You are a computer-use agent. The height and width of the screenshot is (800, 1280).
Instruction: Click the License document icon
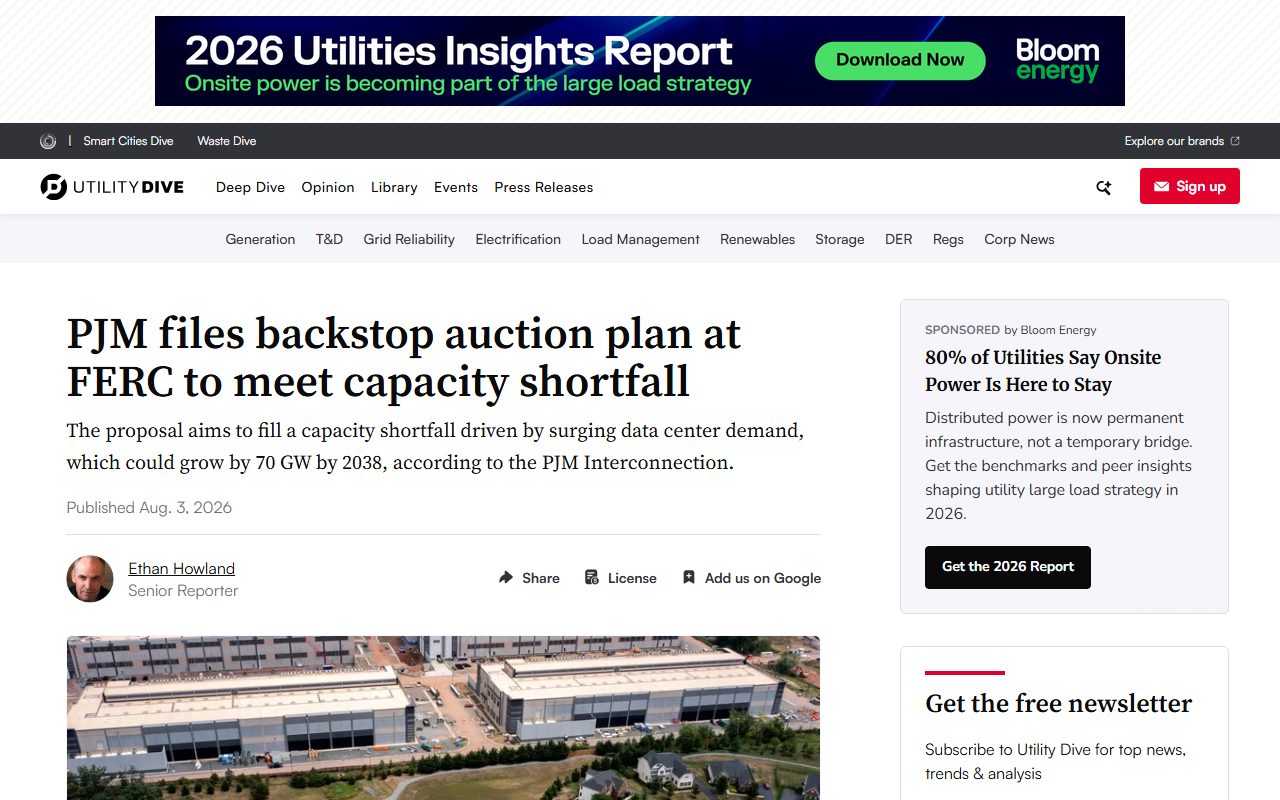click(592, 577)
